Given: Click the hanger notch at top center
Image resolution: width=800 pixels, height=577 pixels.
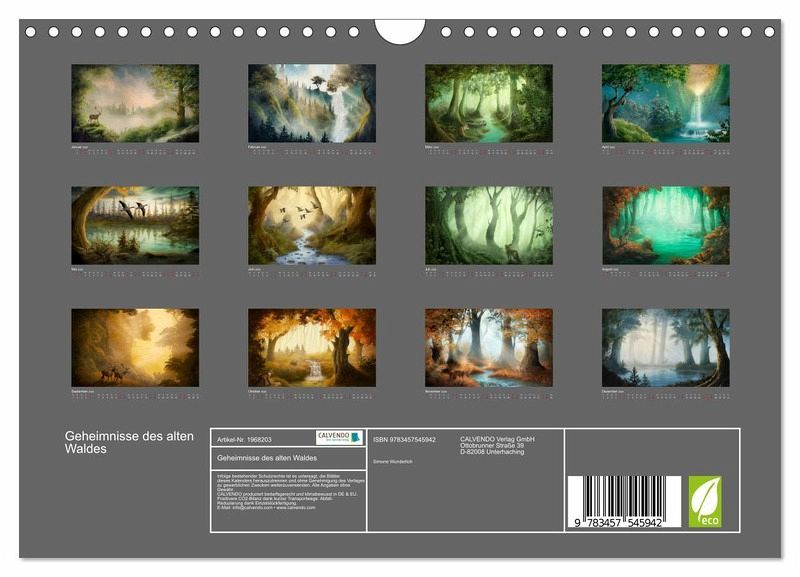Looking at the screenshot, I should [x=399, y=30].
